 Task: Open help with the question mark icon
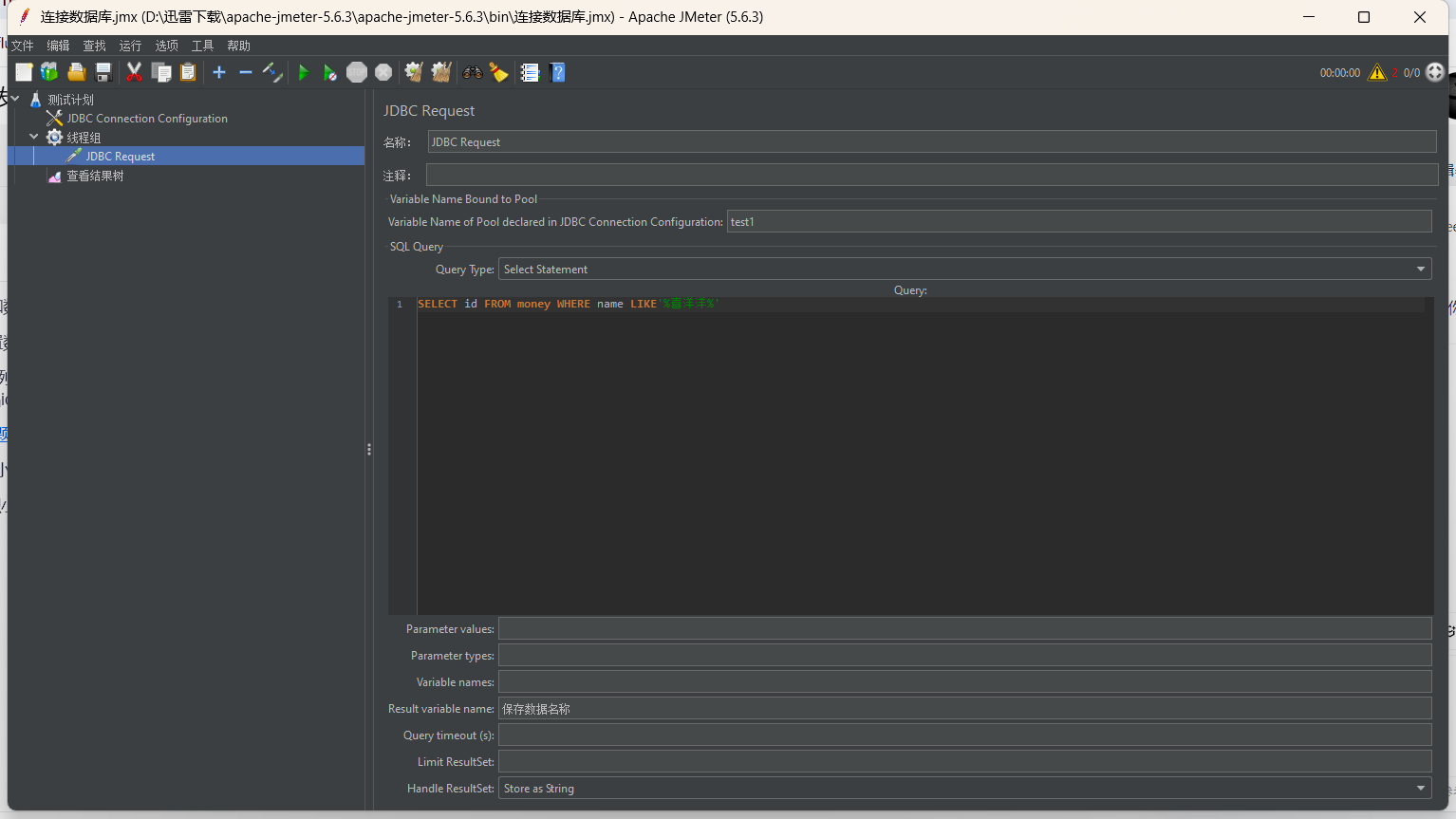click(x=558, y=72)
